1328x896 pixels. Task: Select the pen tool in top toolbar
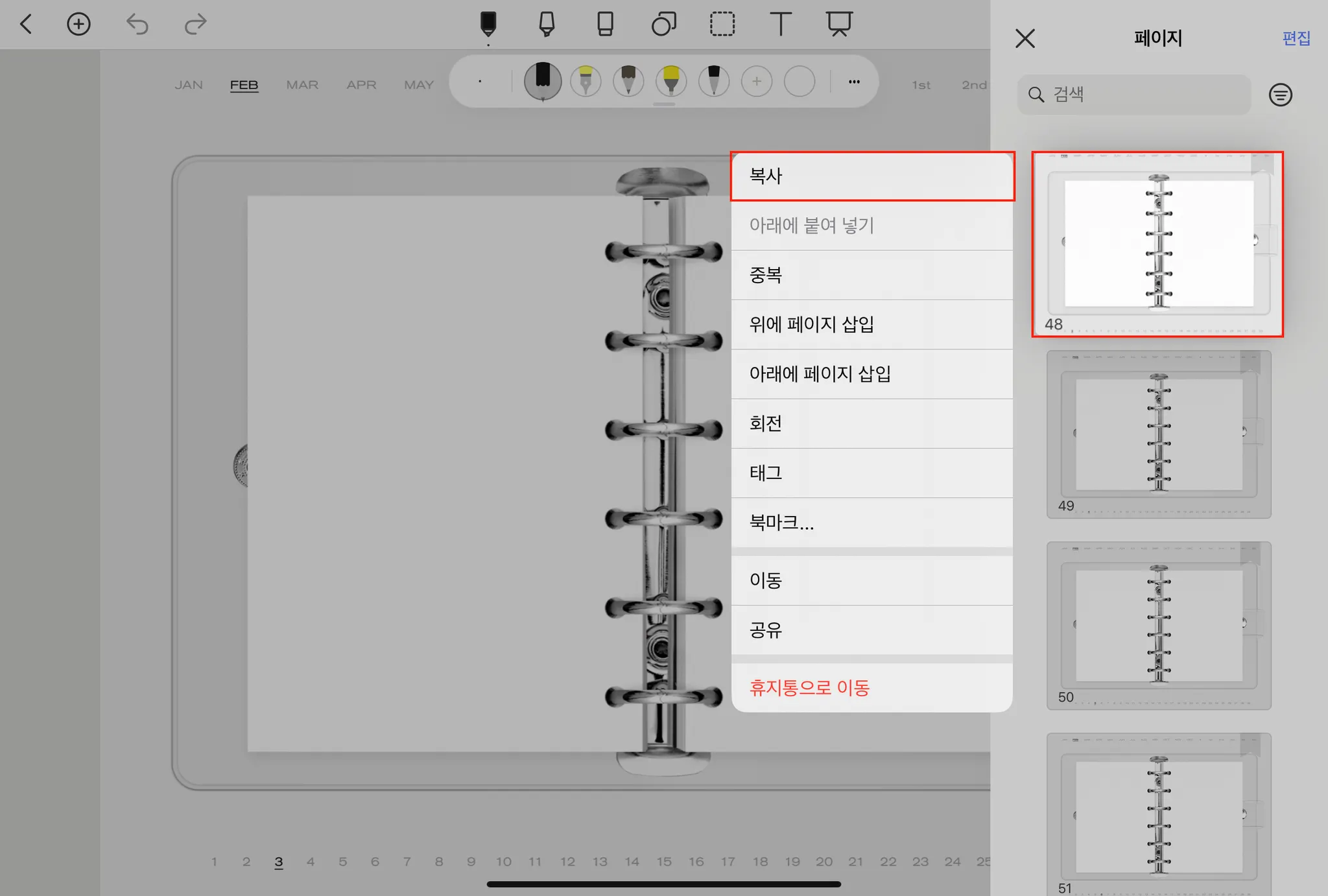[x=488, y=24]
